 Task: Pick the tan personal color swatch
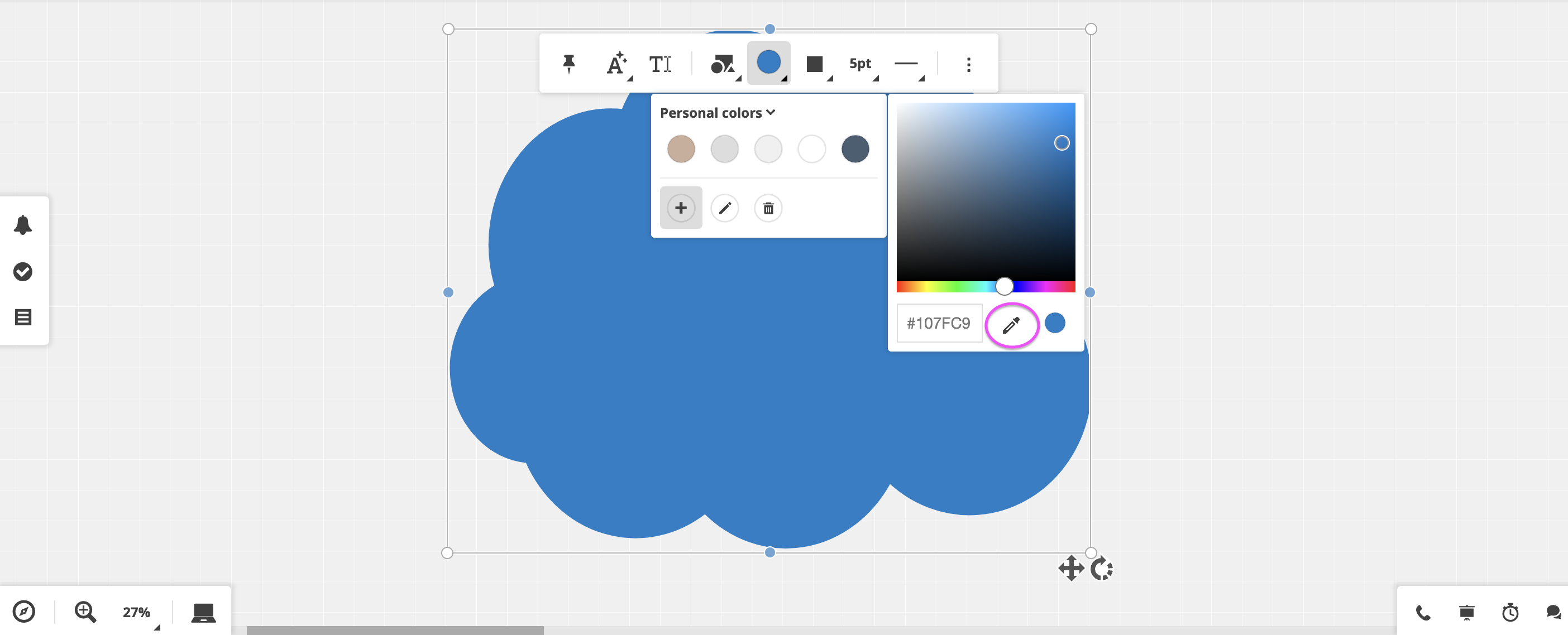[x=681, y=149]
